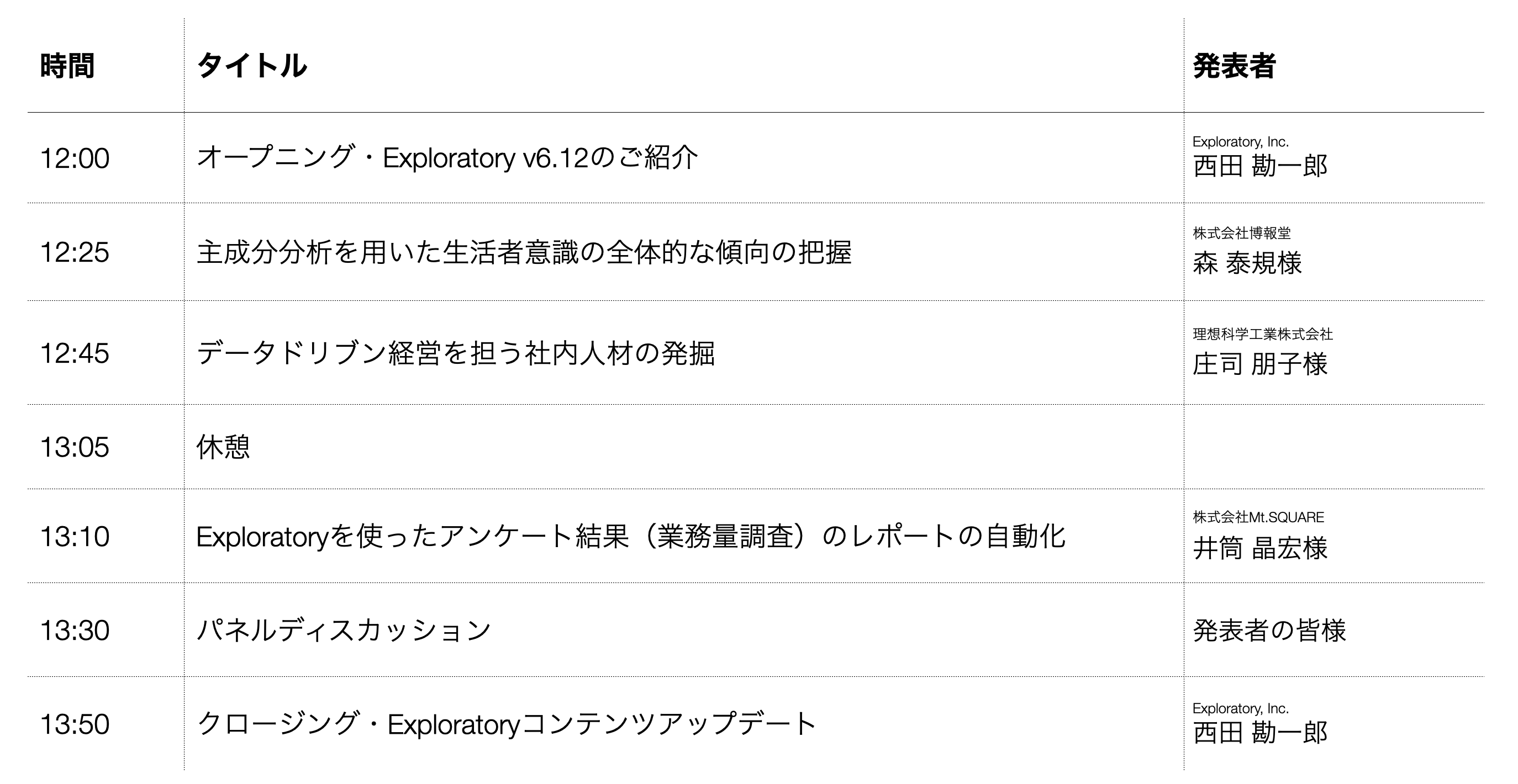
Task: Select the 休憩 break row title
Action: coord(223,447)
